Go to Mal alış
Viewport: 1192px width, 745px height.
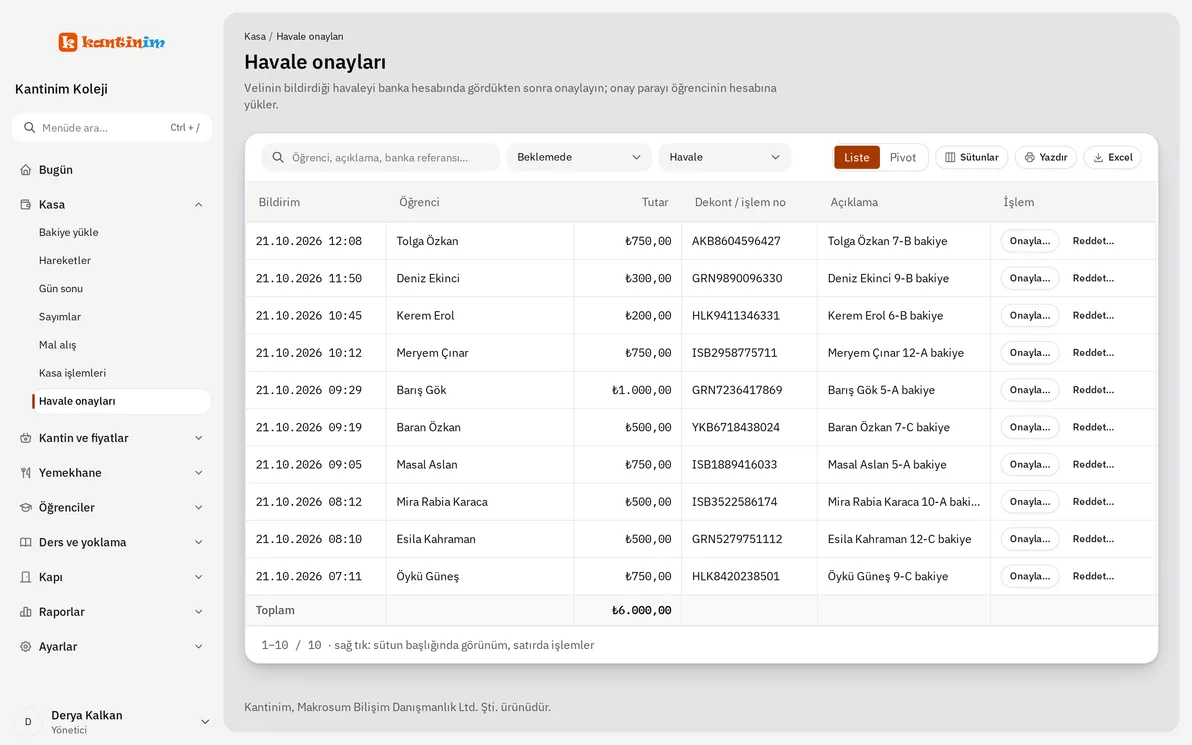(57, 345)
